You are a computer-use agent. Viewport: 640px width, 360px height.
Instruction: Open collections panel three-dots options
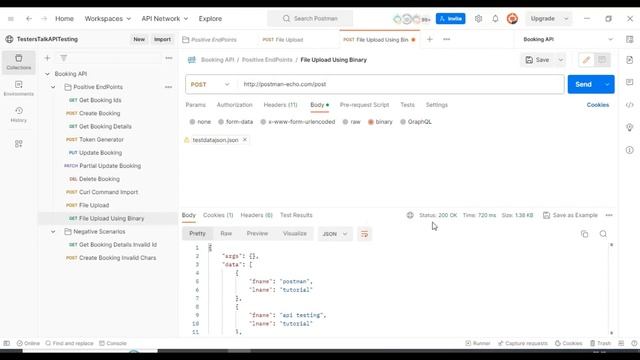pos(169,58)
